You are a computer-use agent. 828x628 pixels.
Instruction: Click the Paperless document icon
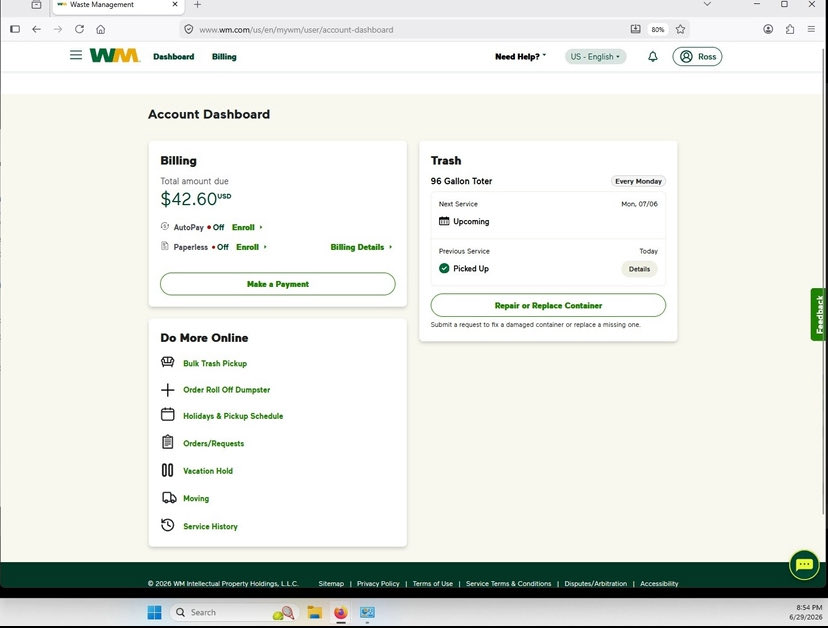165,246
